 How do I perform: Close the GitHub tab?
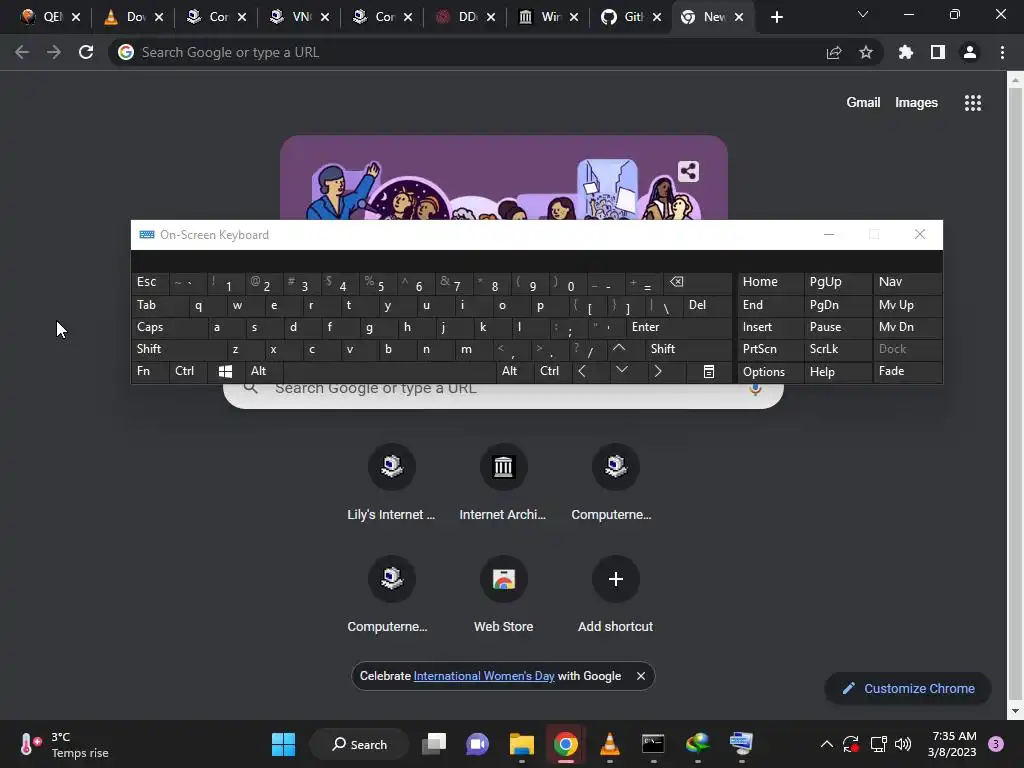pos(657,17)
